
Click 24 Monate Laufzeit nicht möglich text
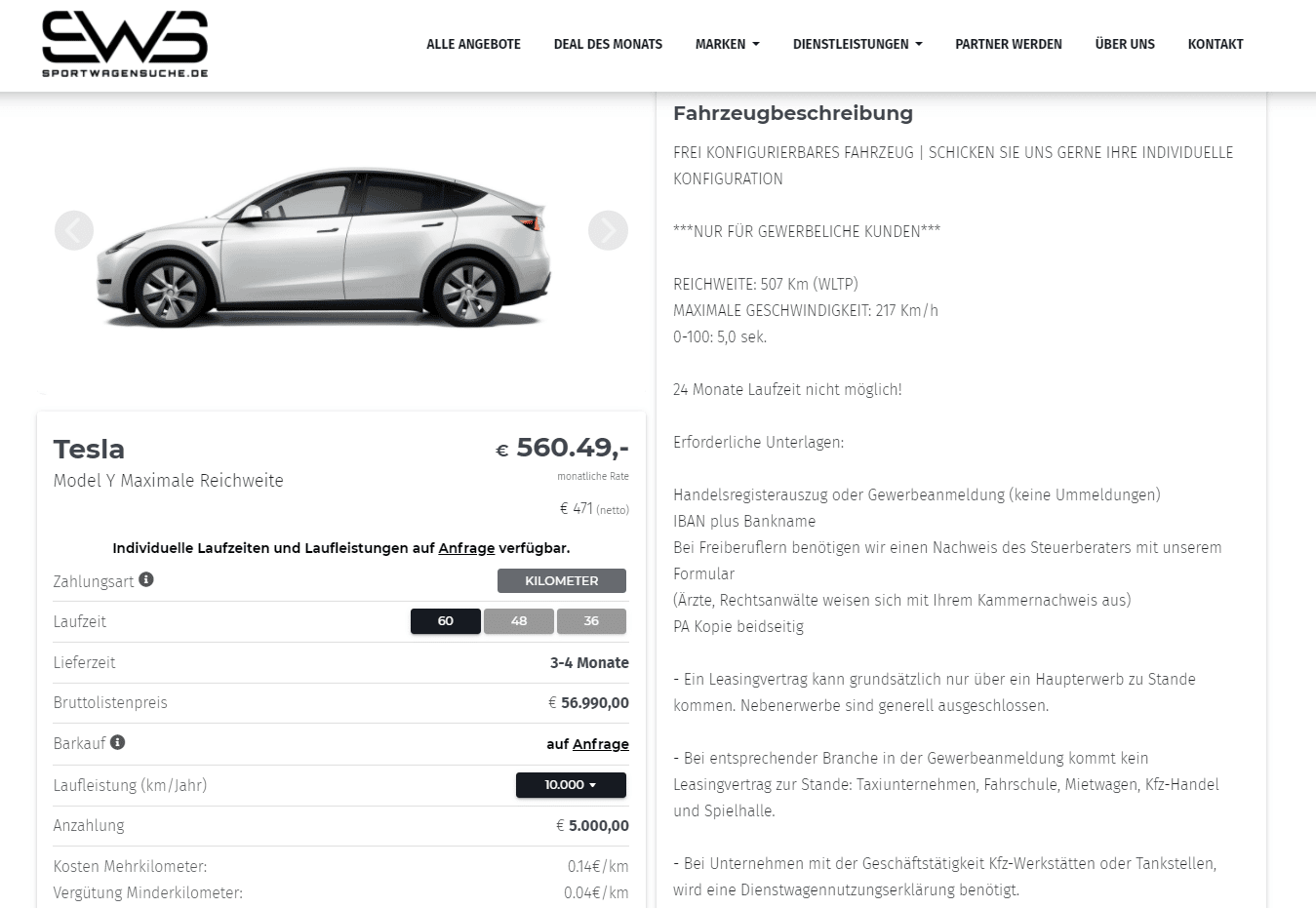(787, 389)
